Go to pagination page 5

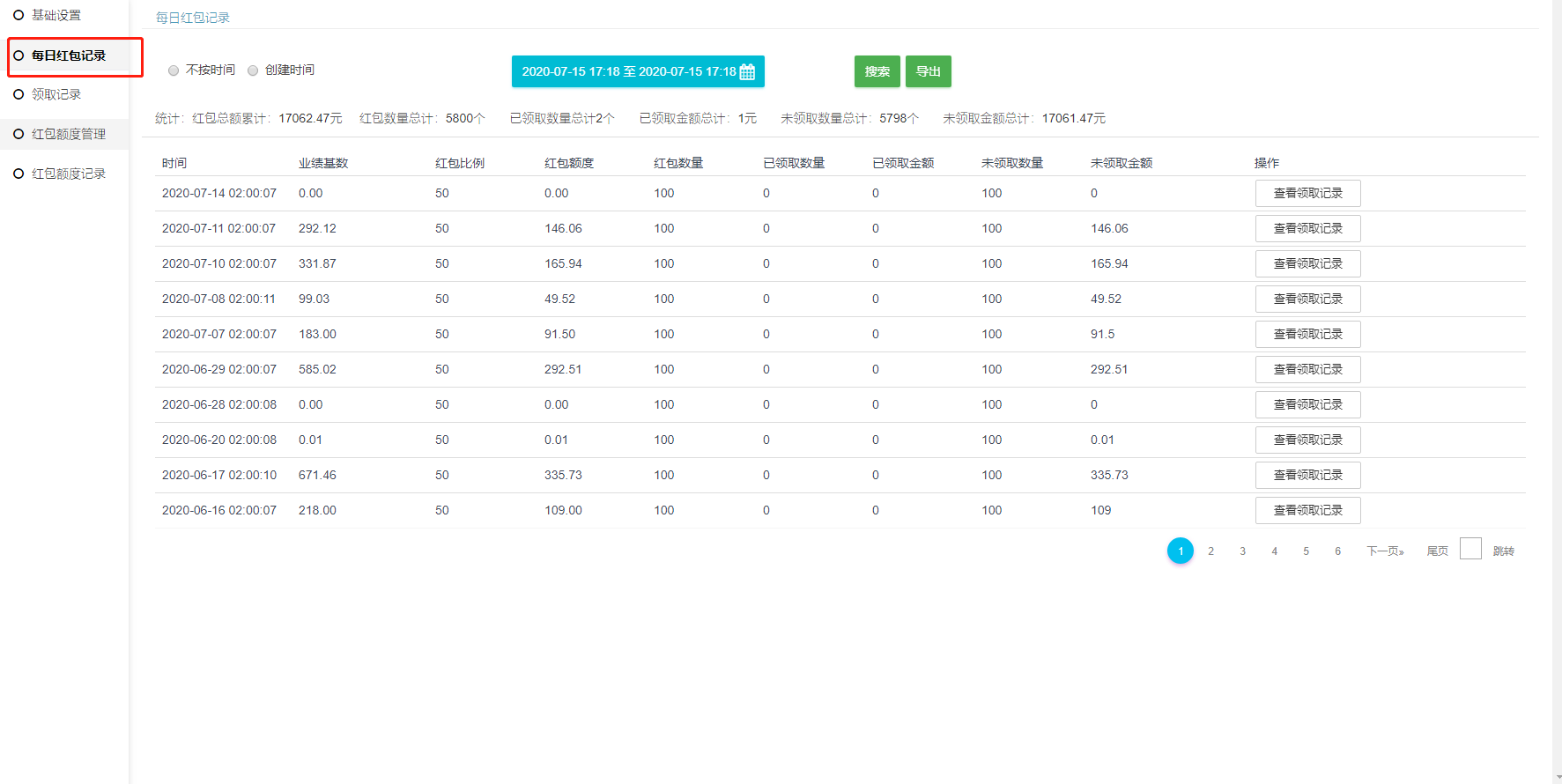[1307, 551]
